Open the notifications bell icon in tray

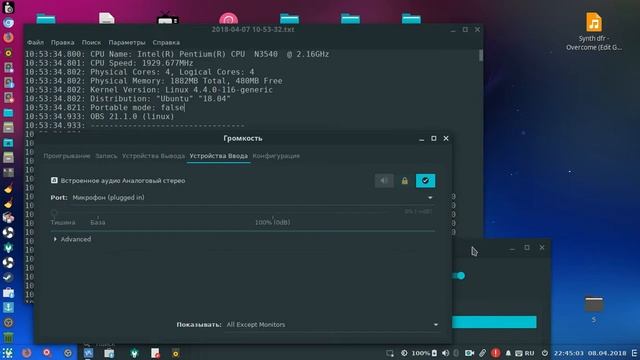tap(508, 353)
